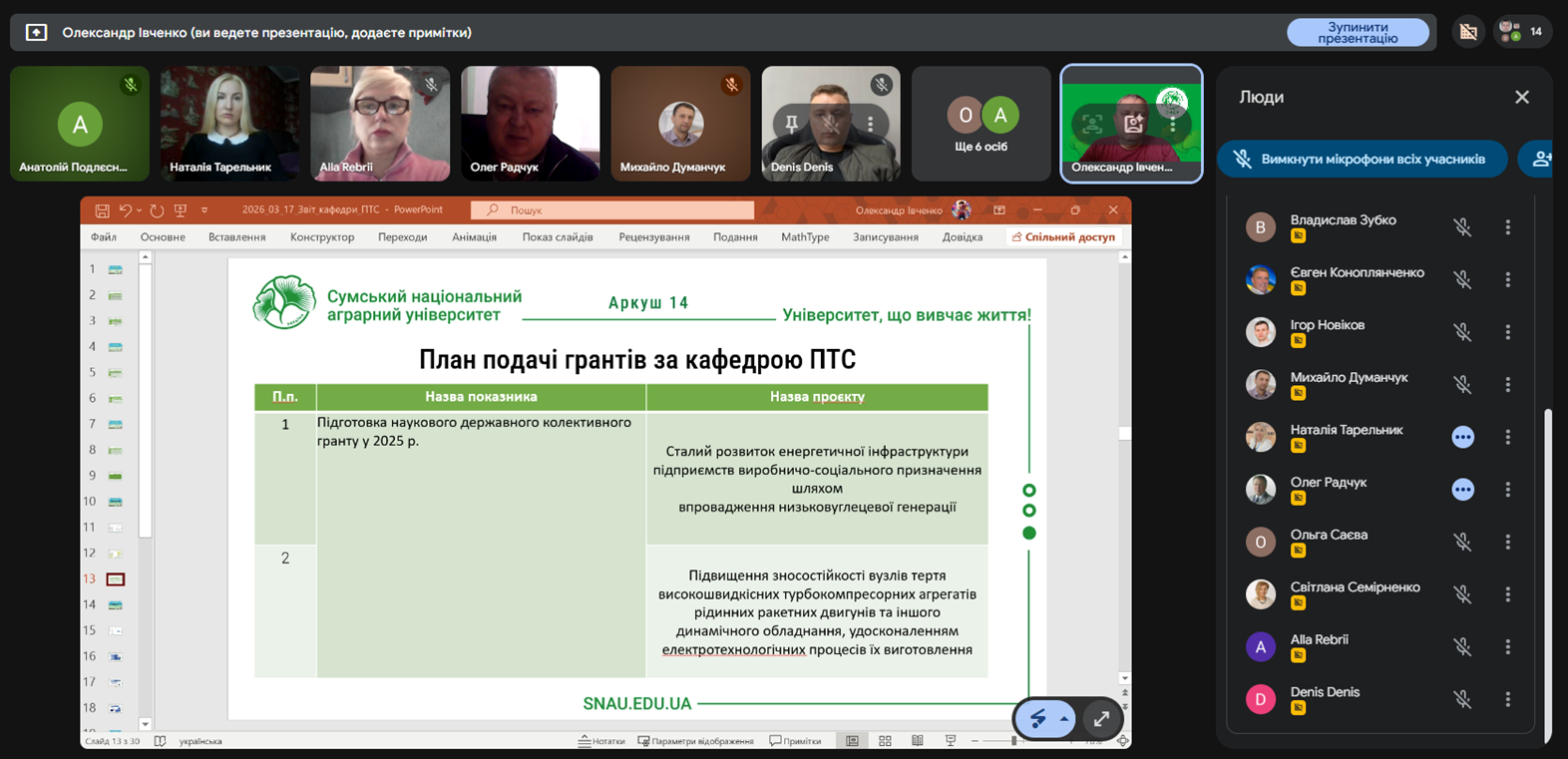Toggle the Нотатки notes pane
Screen dimensions: 1568x759
[601, 741]
